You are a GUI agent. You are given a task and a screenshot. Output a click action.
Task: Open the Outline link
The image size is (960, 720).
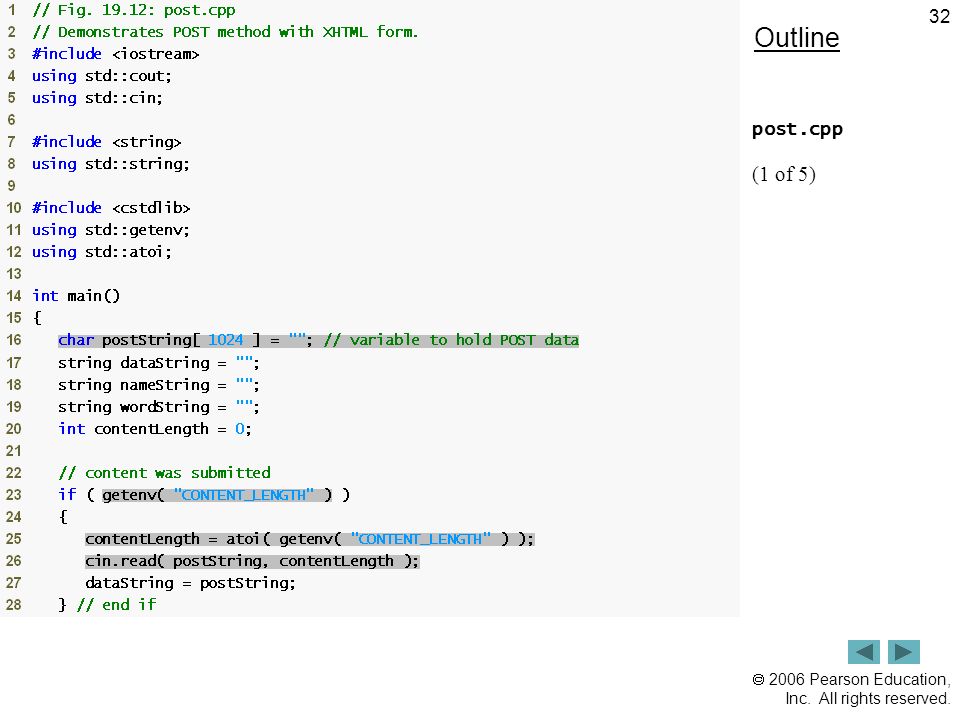(x=797, y=38)
